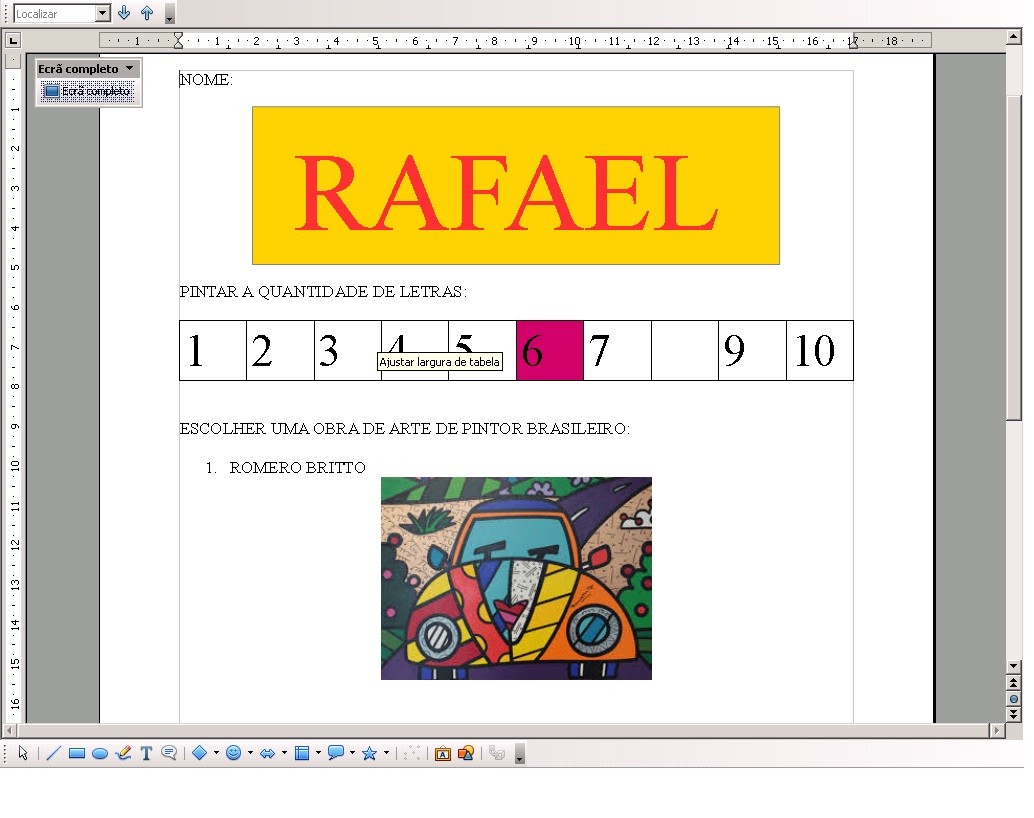Toggle the Edit Points icon
This screenshot has width=1034, height=818.
pos(412,753)
